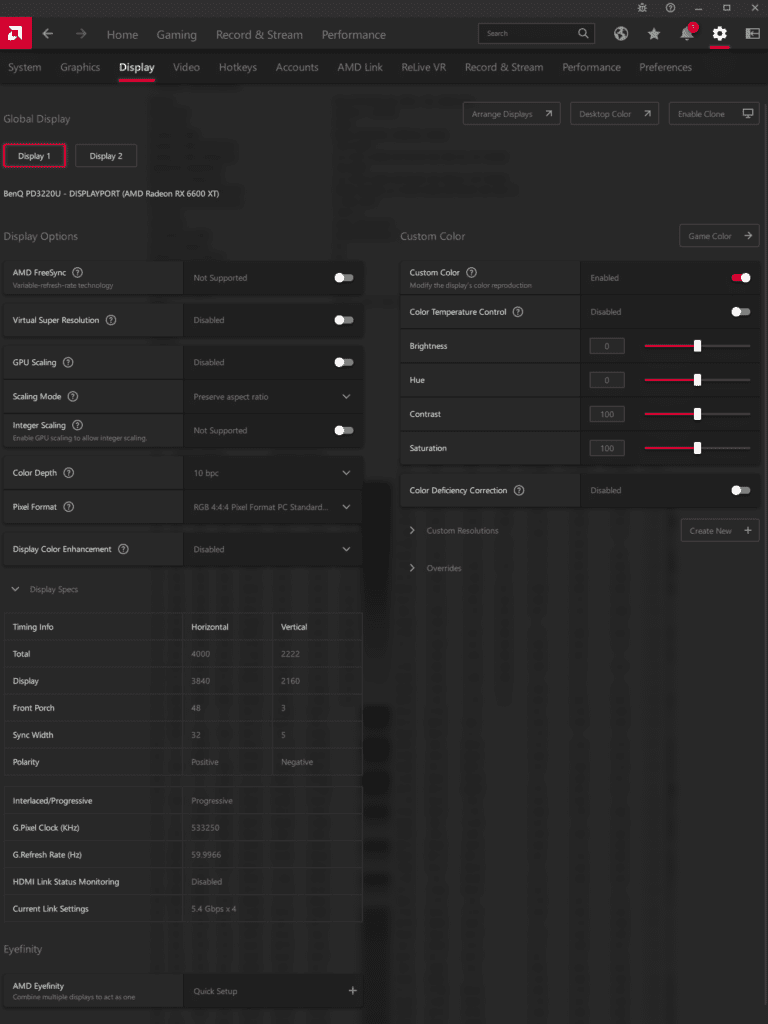768x1024 pixels.
Task: Open the Color Depth dropdown
Action: pos(346,473)
